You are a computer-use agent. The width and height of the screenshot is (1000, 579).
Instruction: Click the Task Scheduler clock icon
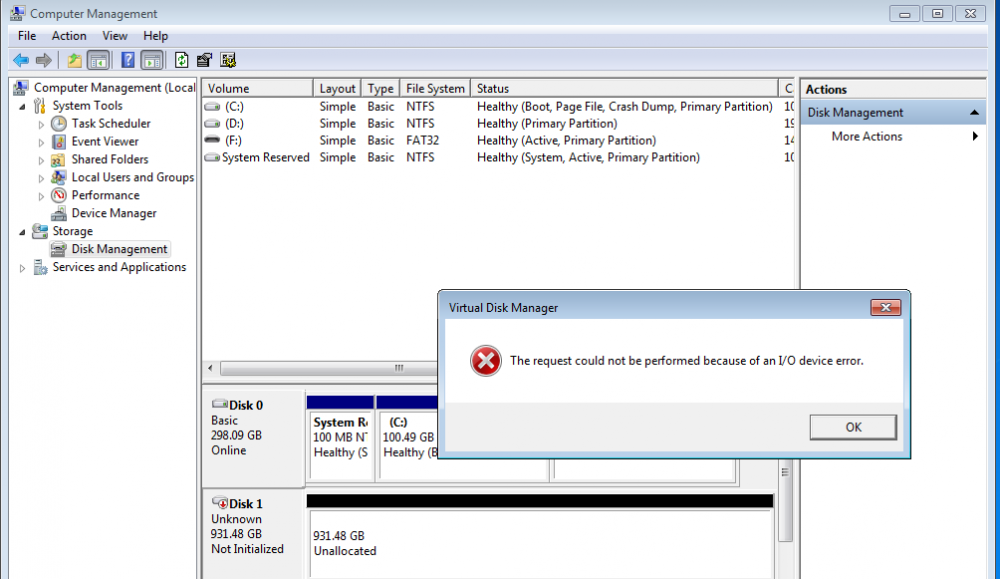[59, 123]
